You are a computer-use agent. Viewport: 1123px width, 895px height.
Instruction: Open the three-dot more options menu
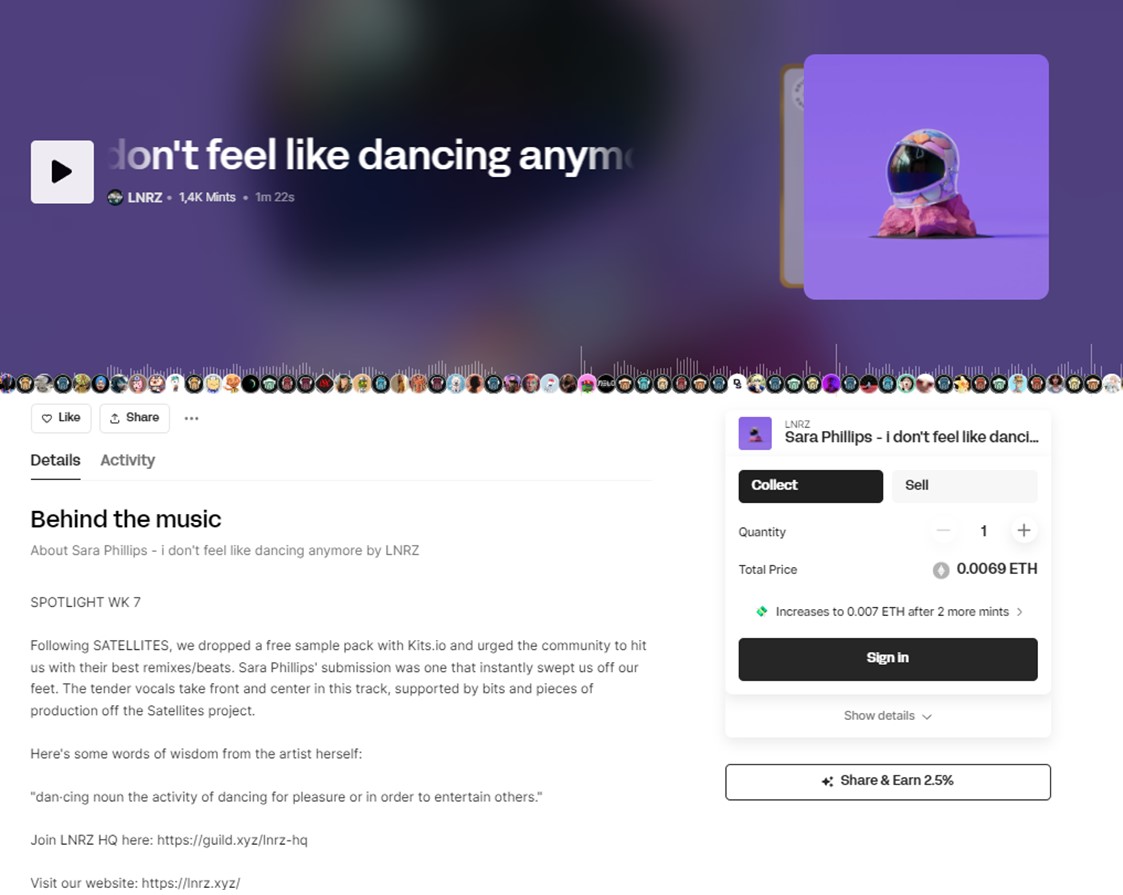[x=191, y=418]
